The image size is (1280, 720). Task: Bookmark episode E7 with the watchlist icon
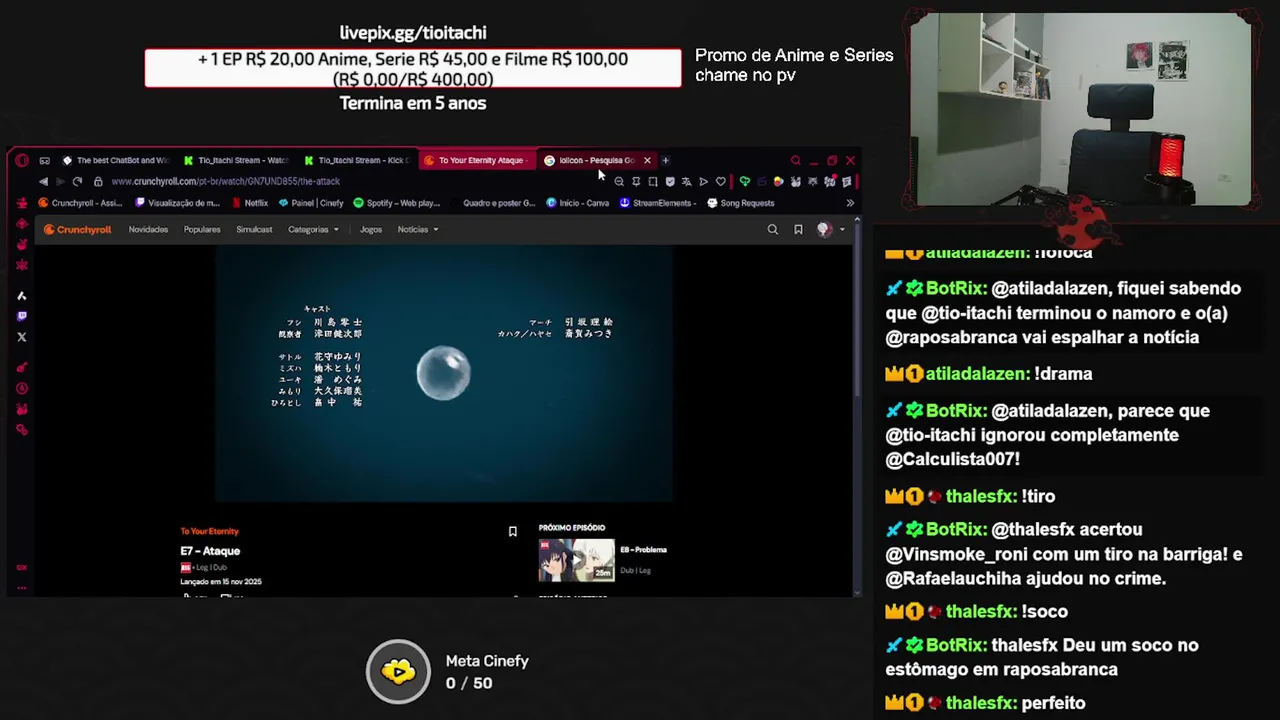512,532
